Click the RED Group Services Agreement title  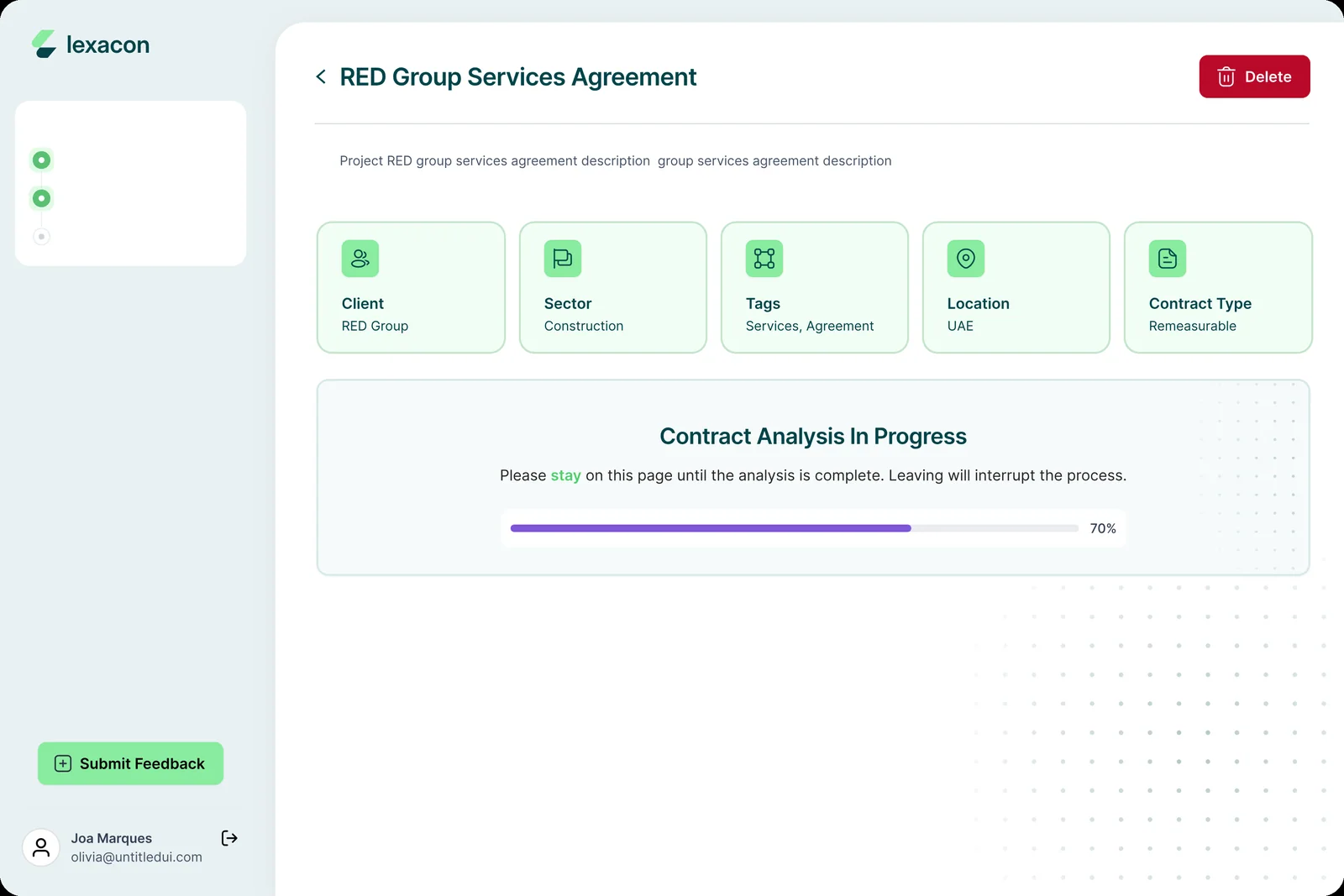tap(518, 76)
